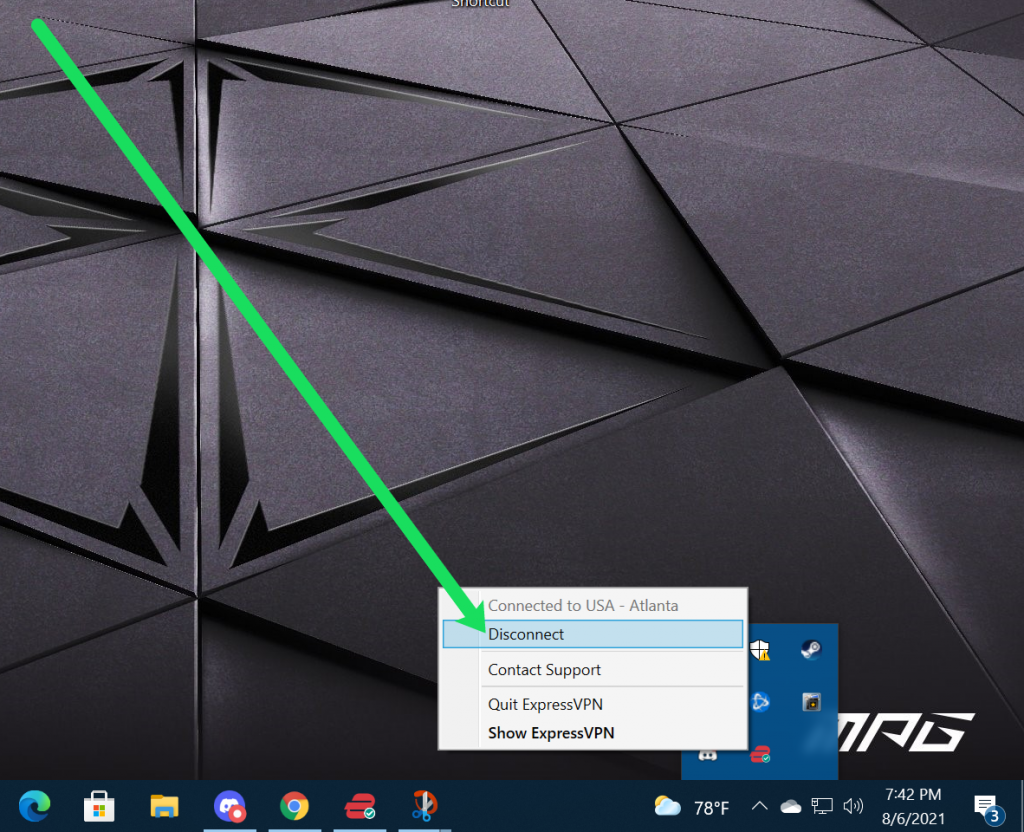Open File Explorer from the taskbar
This screenshot has width=1024, height=832.
[164, 806]
